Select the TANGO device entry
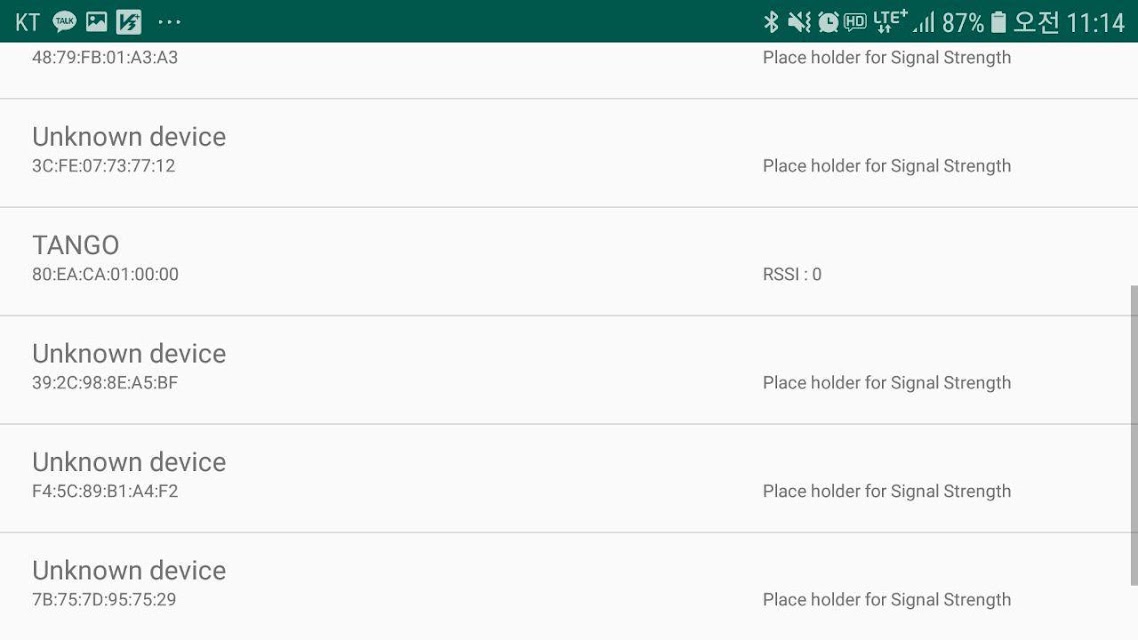Viewport: 1138px width, 640px height. 569,262
